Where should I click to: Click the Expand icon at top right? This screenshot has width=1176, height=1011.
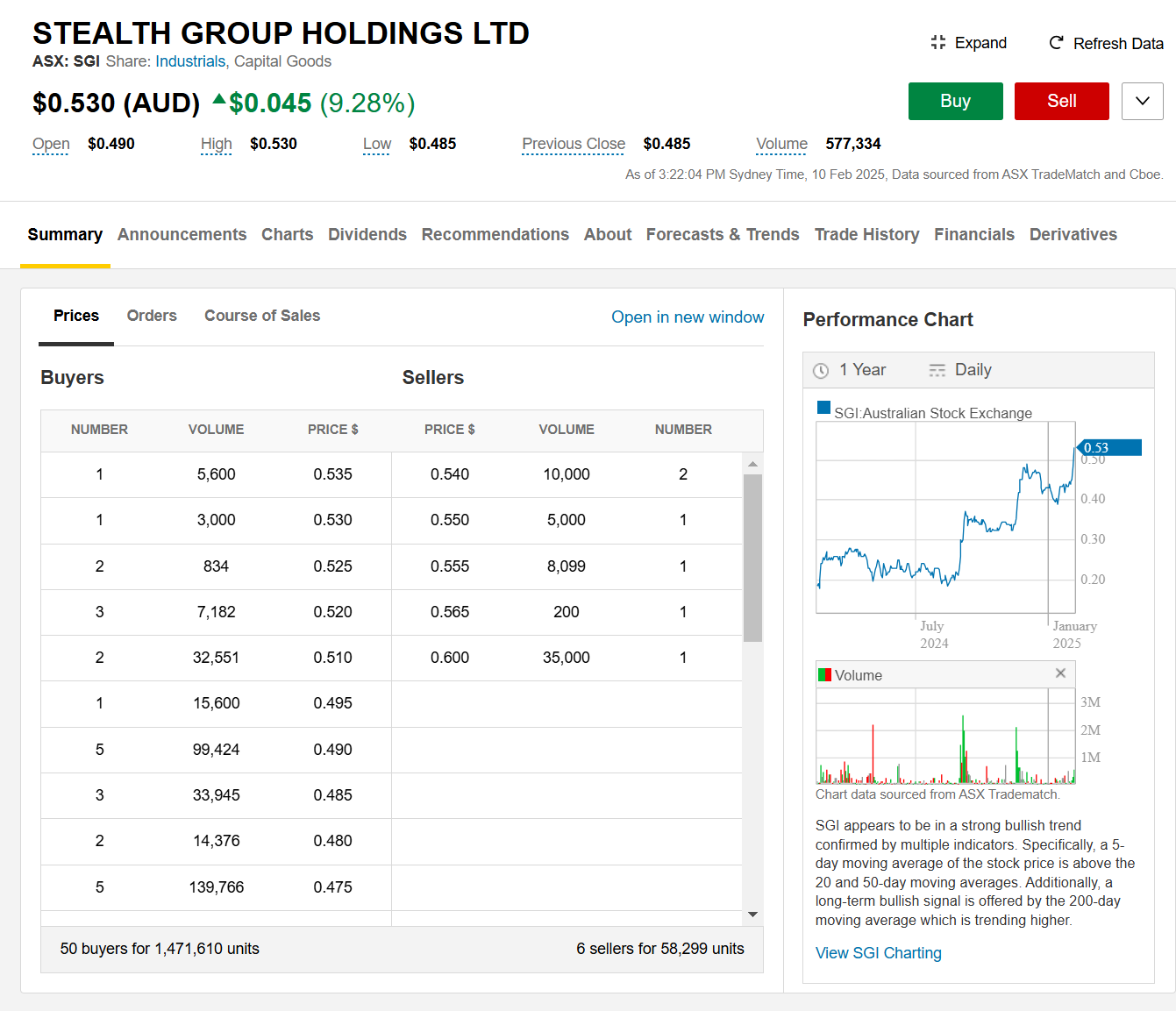pyautogui.click(x=938, y=43)
